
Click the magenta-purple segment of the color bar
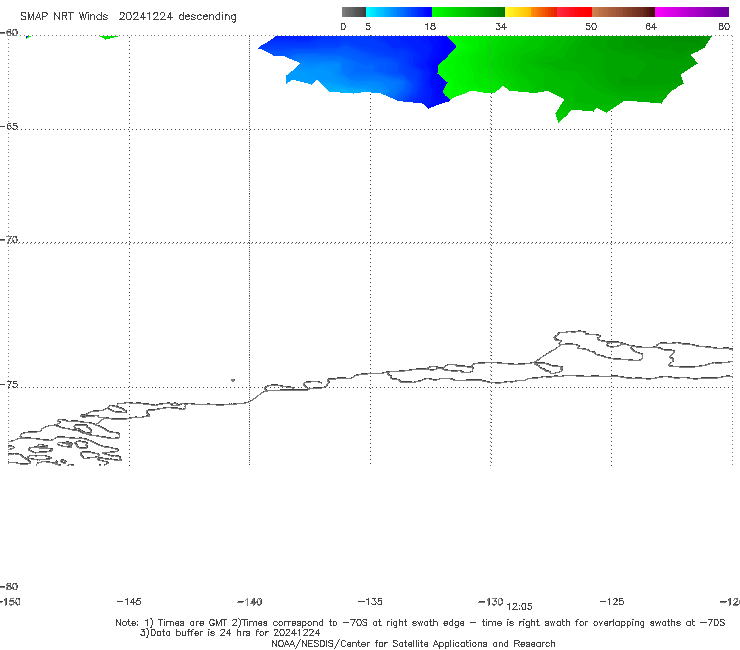(x=692, y=12)
